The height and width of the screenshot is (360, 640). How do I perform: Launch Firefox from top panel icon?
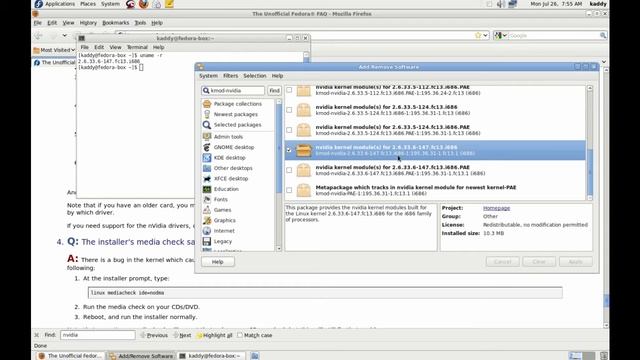coord(143,4)
